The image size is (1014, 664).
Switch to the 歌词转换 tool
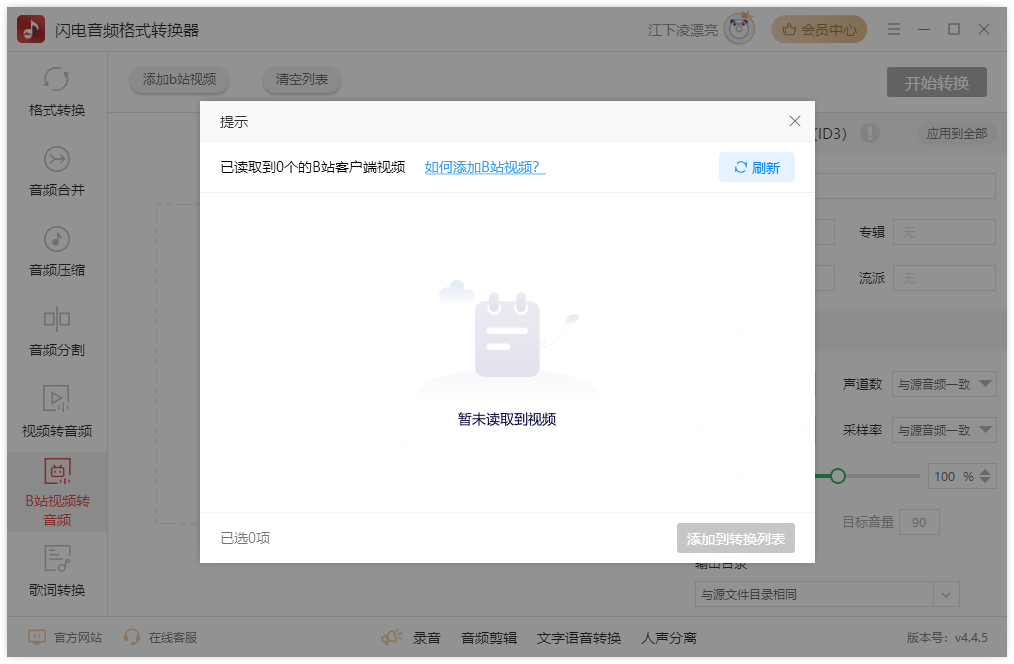[57, 571]
